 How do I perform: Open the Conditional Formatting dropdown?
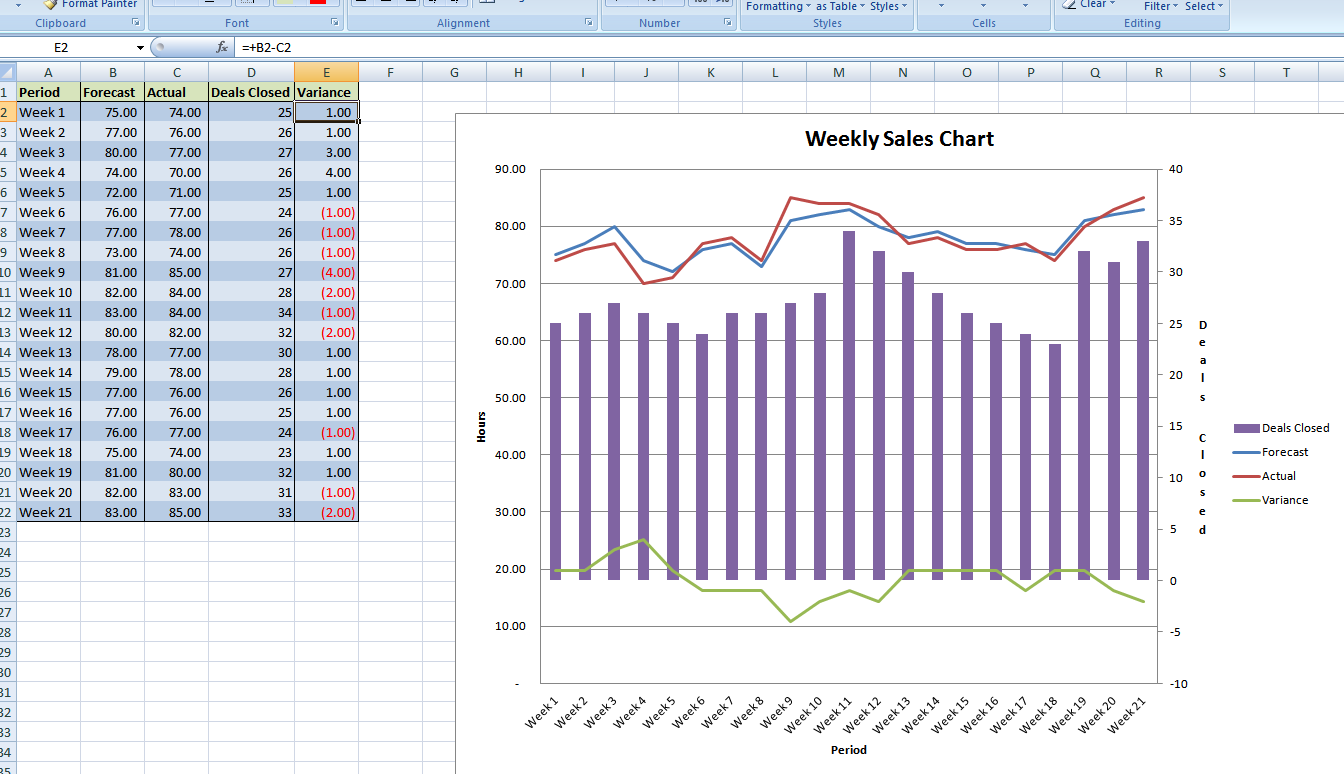point(778,6)
